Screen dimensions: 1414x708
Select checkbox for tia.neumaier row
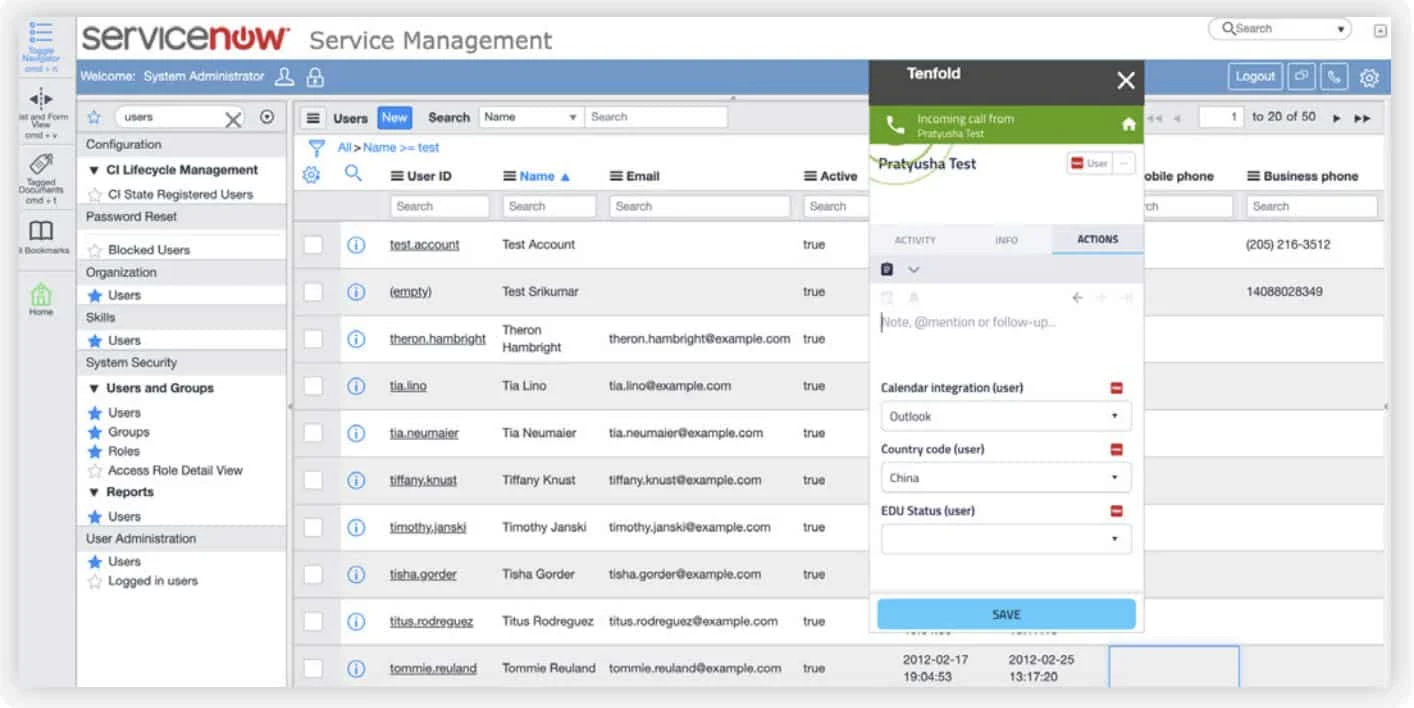click(314, 432)
